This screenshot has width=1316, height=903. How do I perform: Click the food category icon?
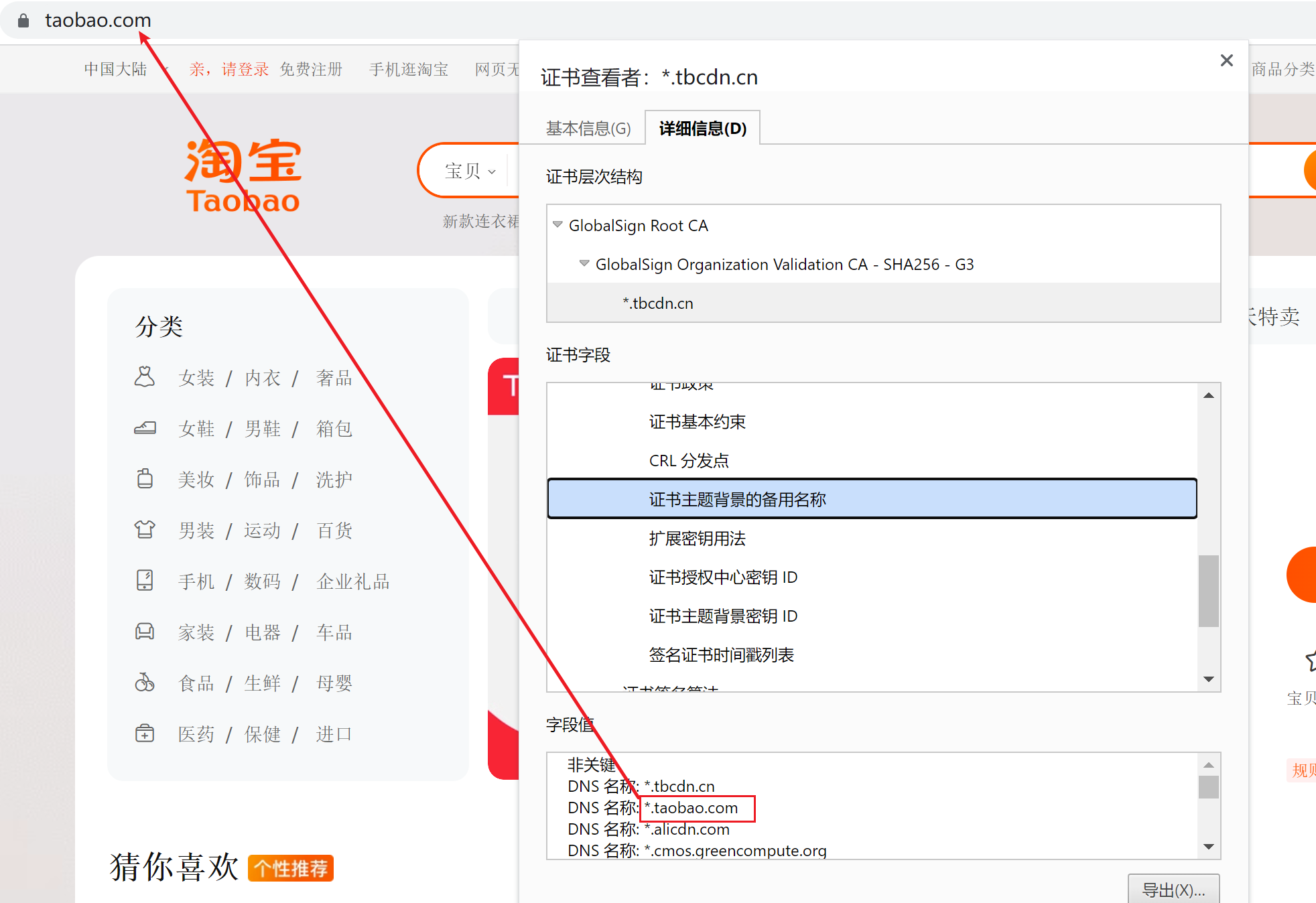click(x=145, y=683)
